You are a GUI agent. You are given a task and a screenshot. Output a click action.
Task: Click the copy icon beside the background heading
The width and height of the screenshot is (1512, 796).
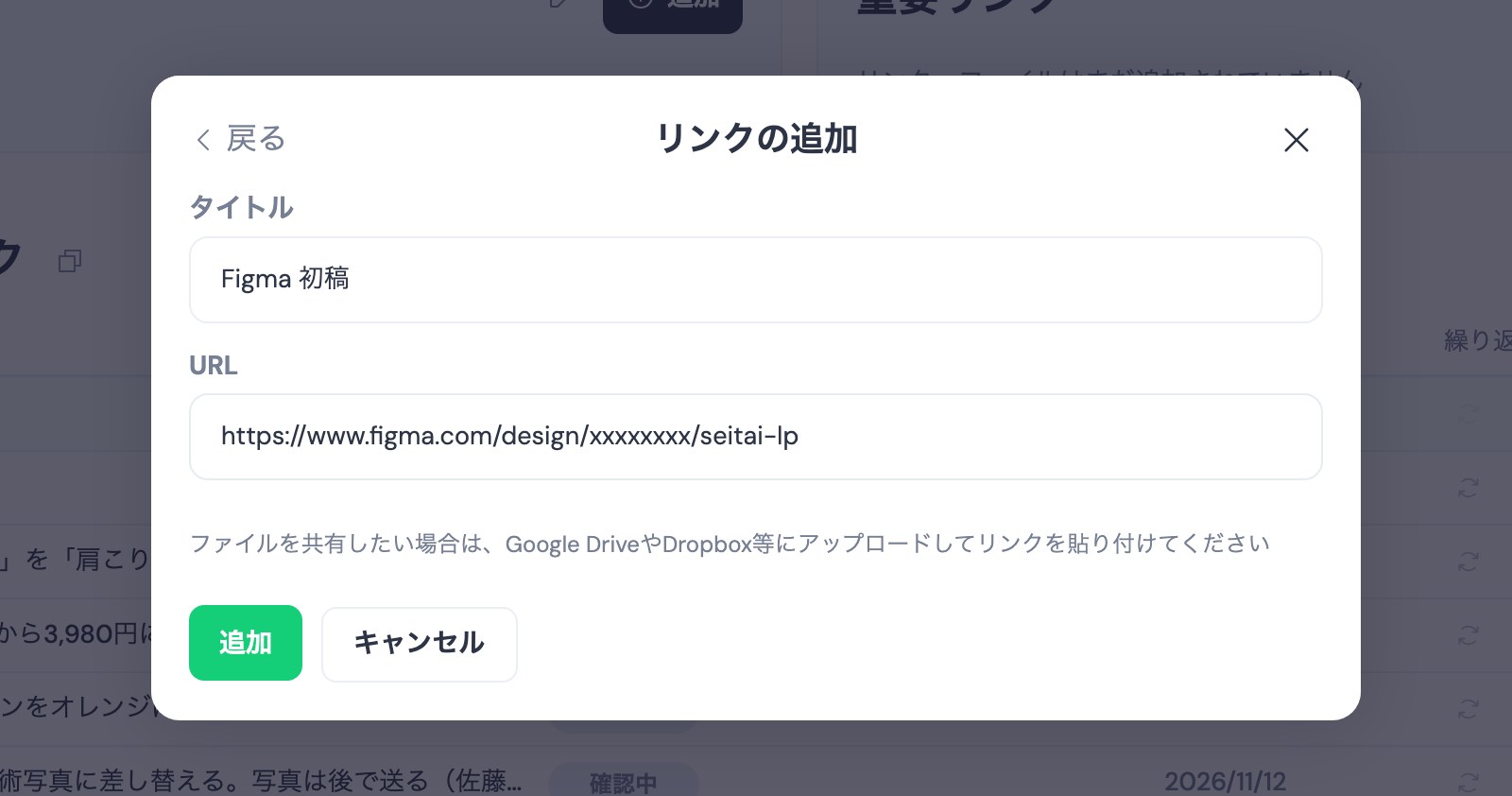click(x=70, y=261)
